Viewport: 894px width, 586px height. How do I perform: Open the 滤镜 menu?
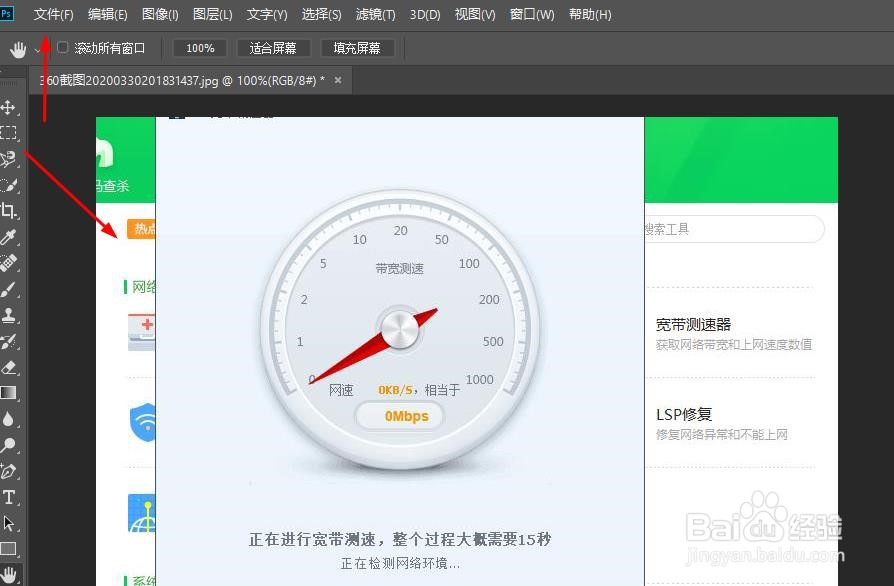(x=375, y=14)
